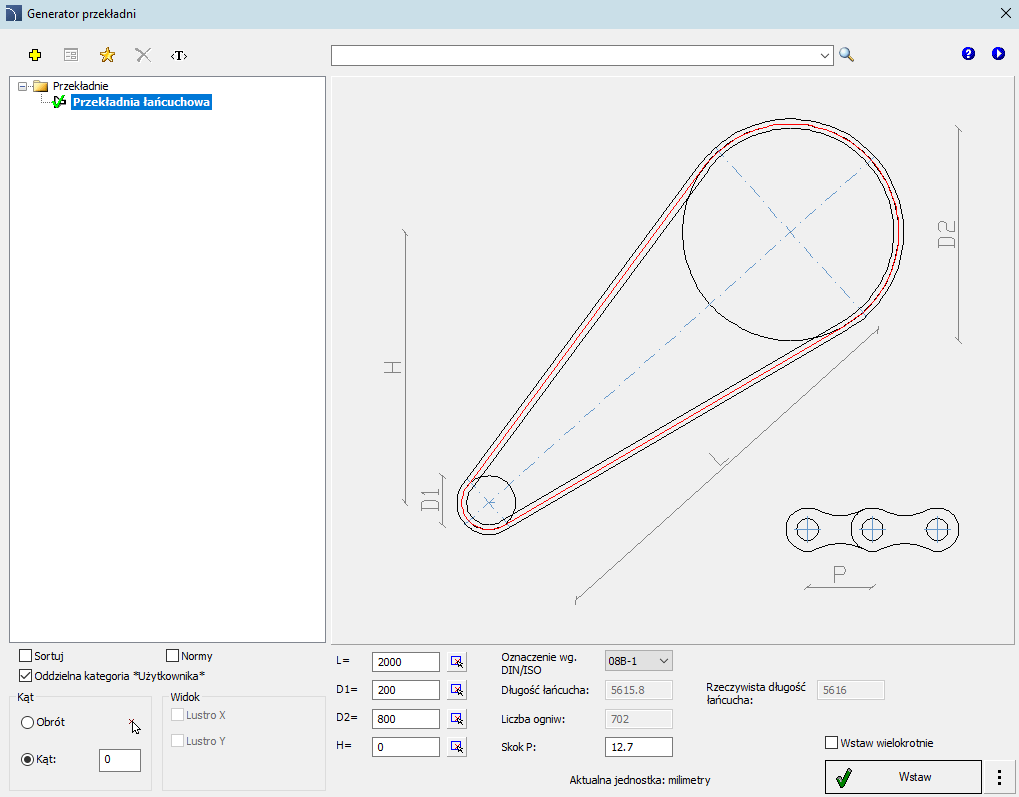Image resolution: width=1019 pixels, height=797 pixels.
Task: Select the Kąt radio button
Action: coord(27,759)
